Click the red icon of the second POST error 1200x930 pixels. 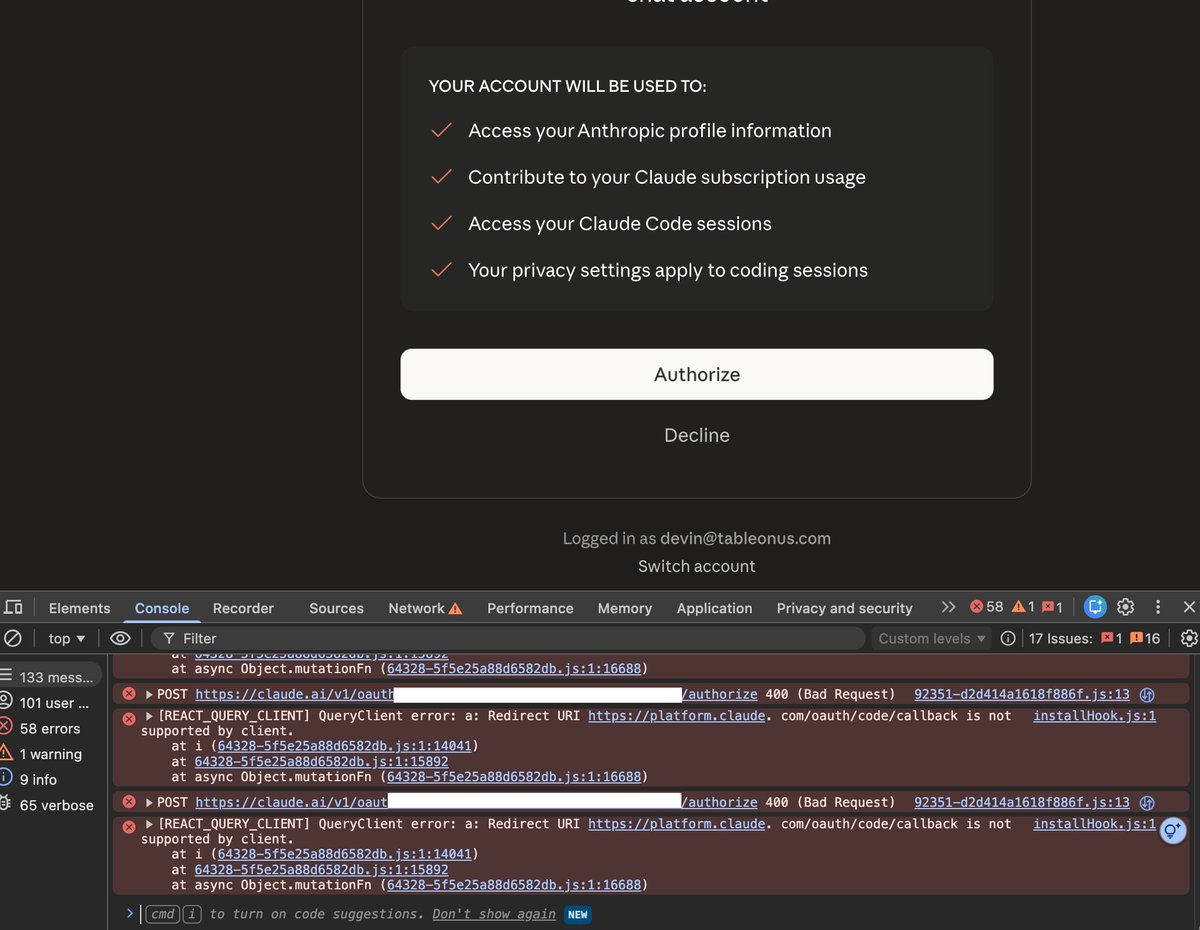click(x=129, y=802)
